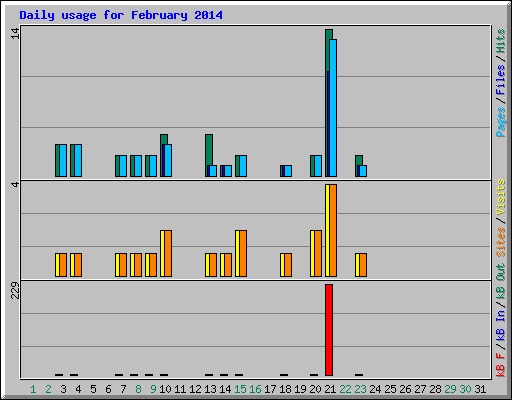This screenshot has height=400, width=512.
Task: Click day '9' on the date axis
Action: [153, 389]
